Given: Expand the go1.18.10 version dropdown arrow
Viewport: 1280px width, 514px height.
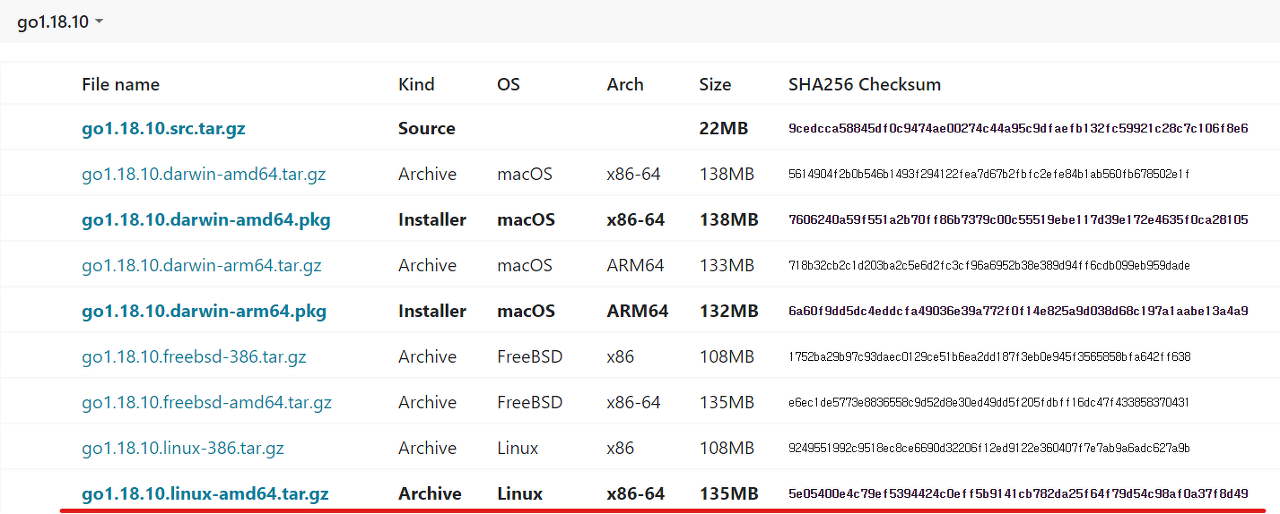Looking at the screenshot, I should (x=99, y=22).
